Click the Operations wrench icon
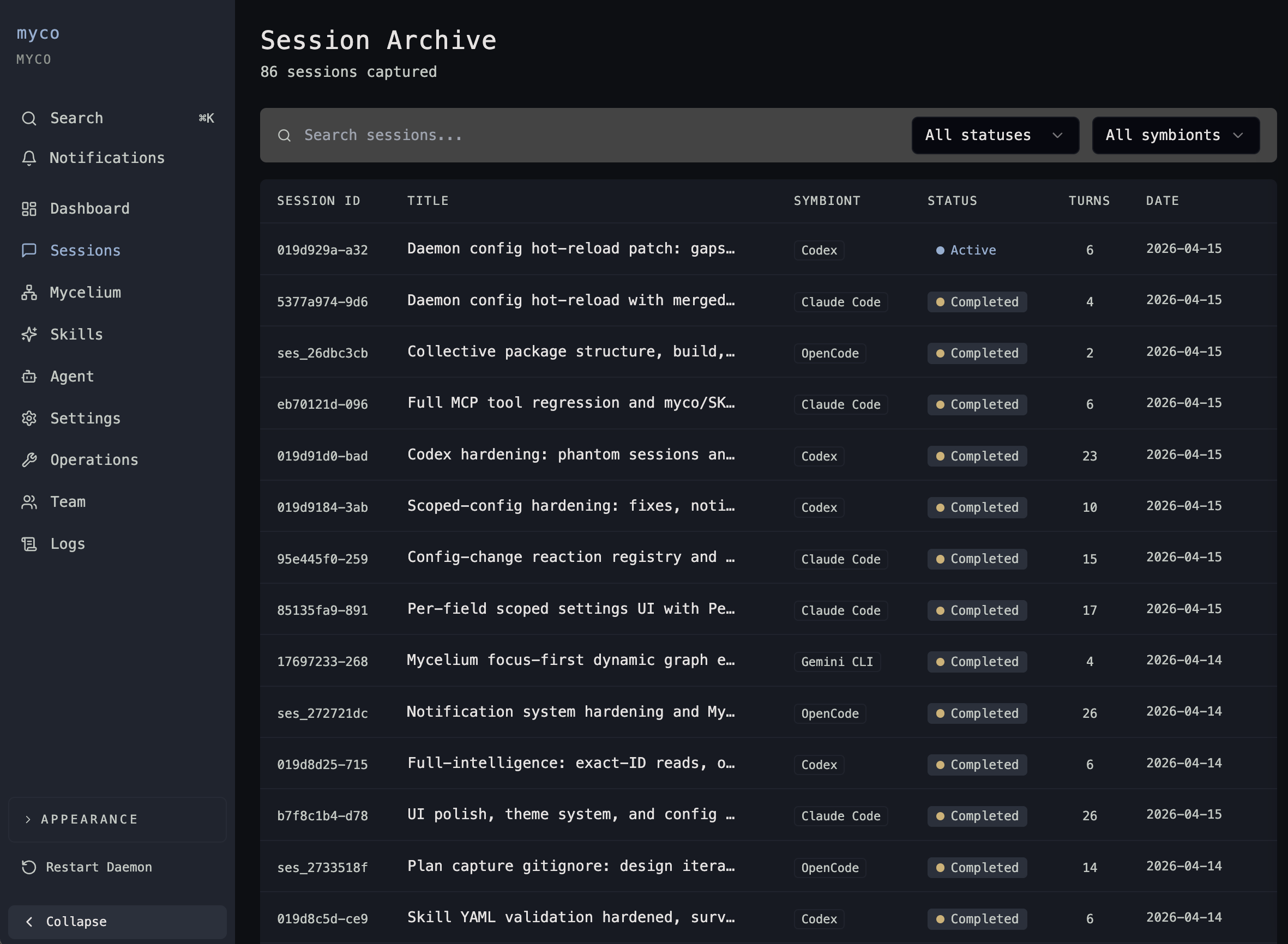This screenshot has width=1288, height=944. tap(29, 460)
